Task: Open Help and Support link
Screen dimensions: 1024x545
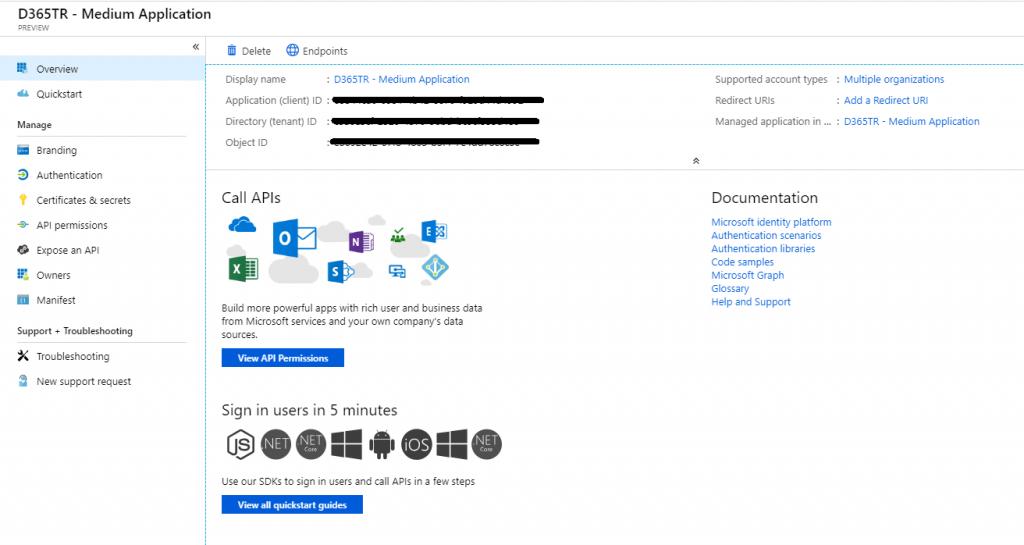Action: click(x=751, y=302)
